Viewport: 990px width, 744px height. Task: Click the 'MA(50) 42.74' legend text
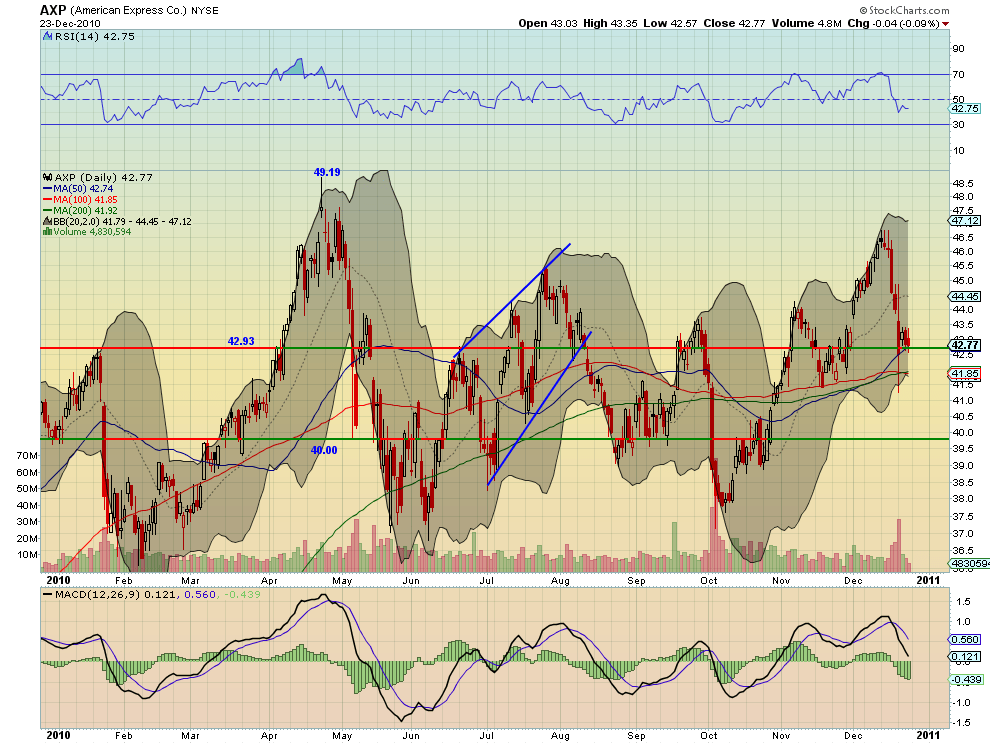pos(83,189)
